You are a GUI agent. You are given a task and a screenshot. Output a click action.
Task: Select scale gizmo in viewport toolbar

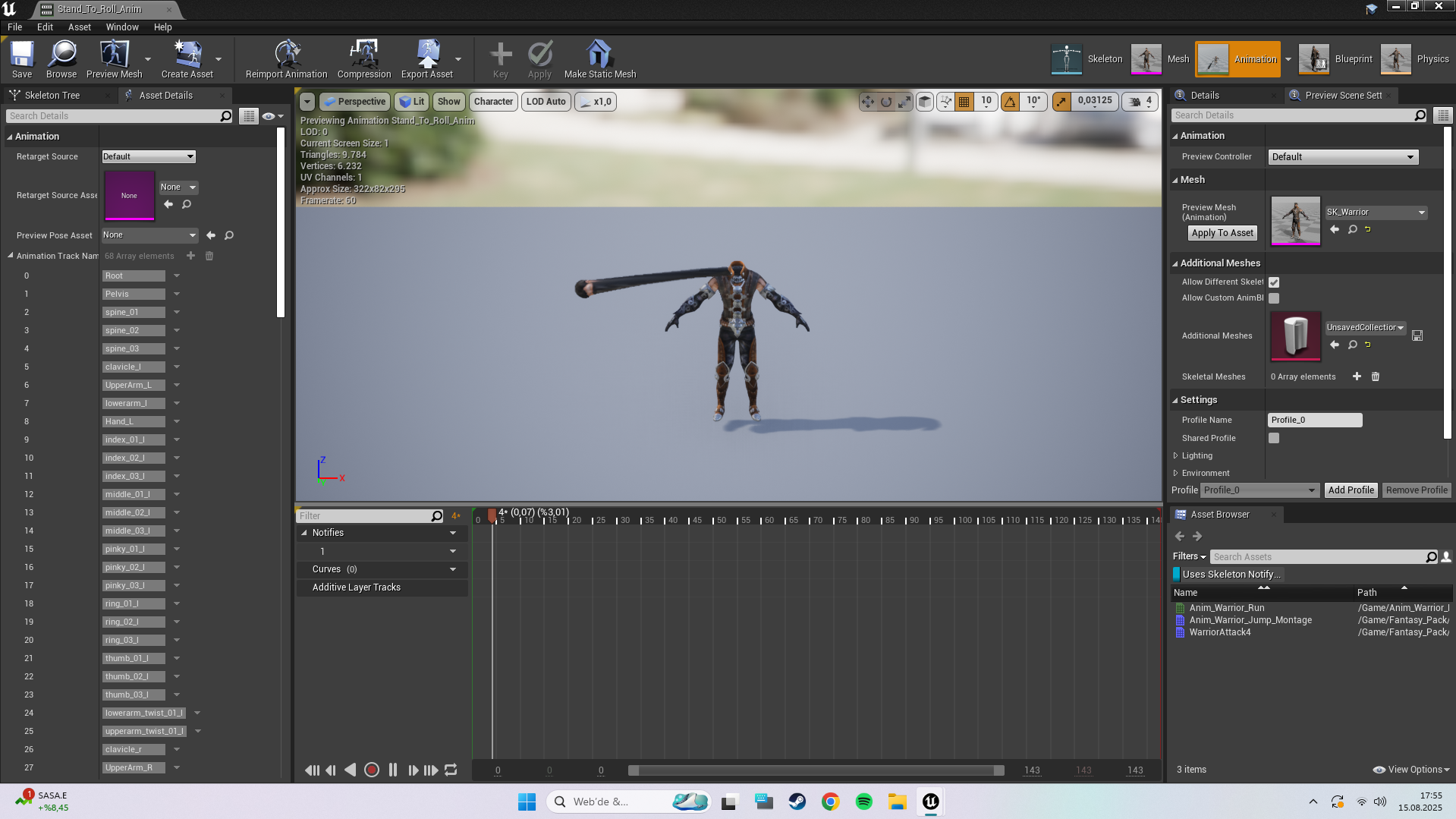(904, 102)
